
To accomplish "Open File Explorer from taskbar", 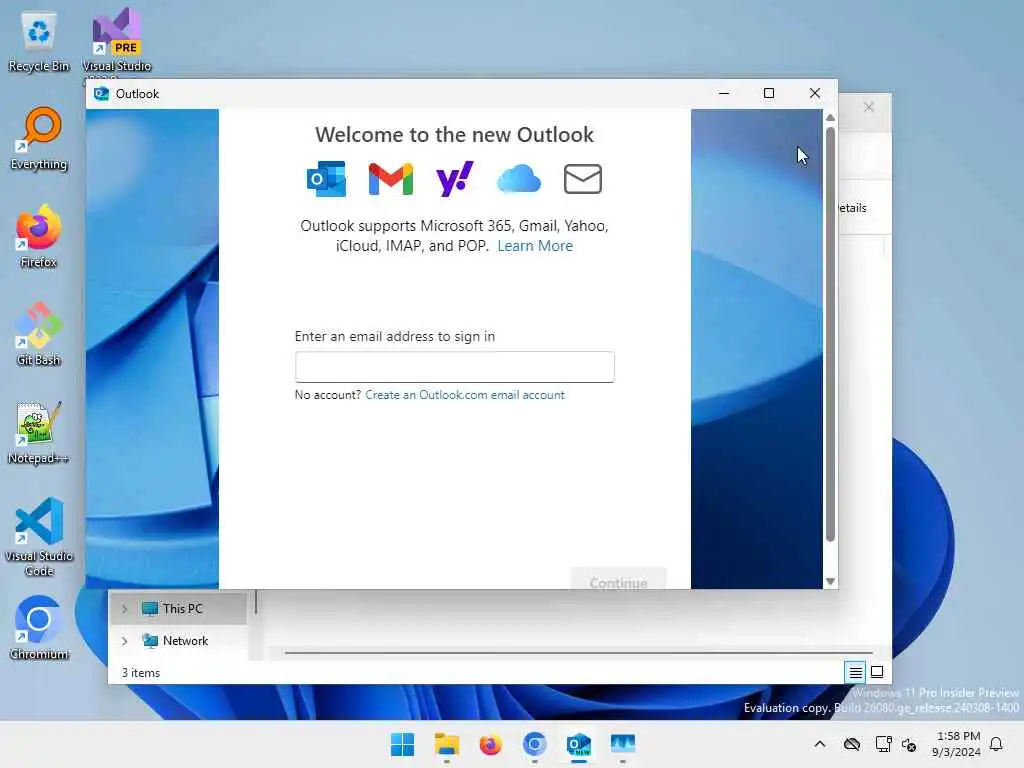I will [x=447, y=744].
